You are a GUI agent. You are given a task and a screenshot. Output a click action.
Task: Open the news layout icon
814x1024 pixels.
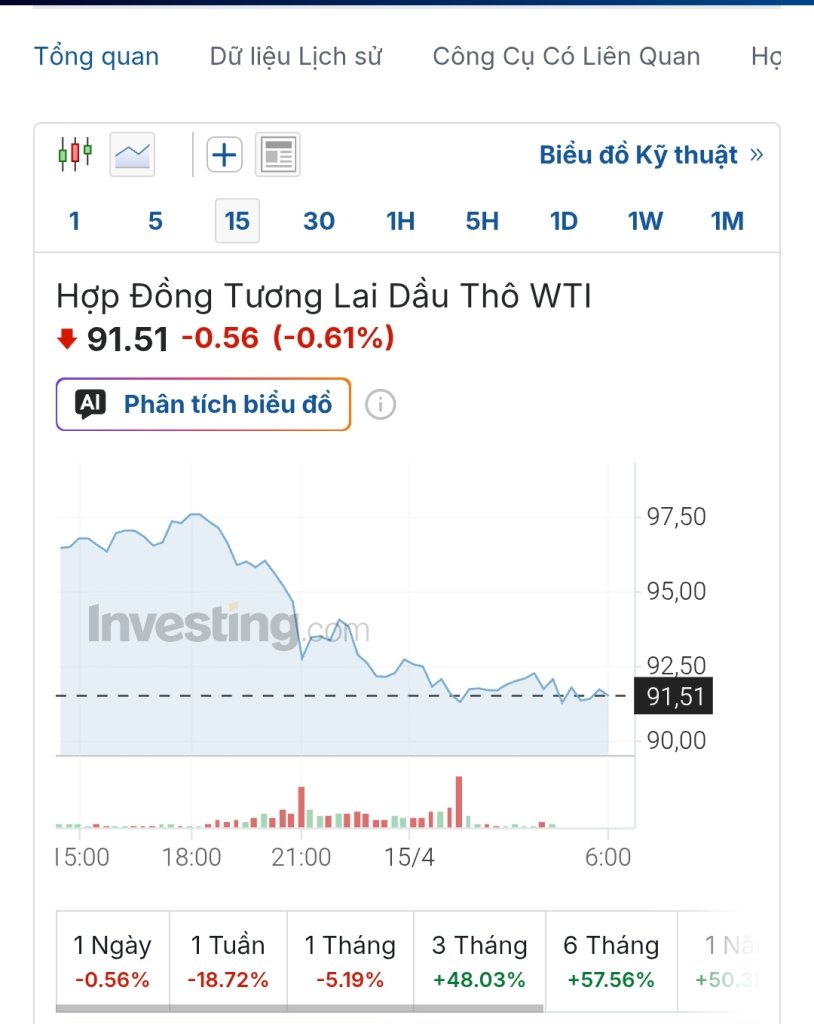(278, 155)
